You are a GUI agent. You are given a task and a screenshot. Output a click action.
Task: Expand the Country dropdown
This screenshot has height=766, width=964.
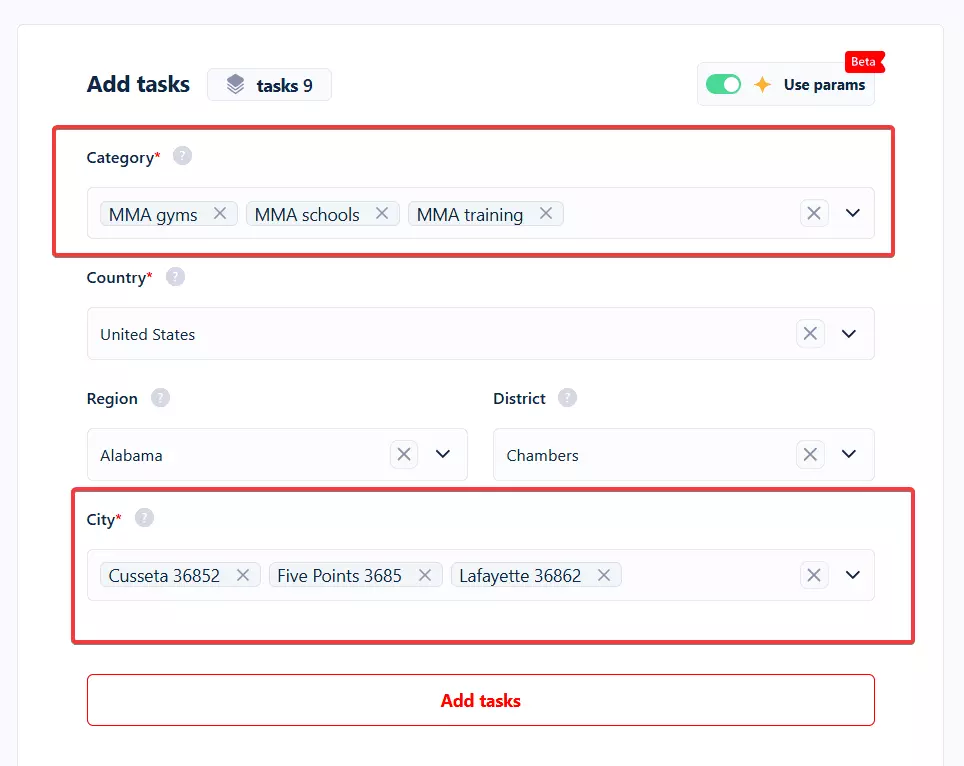coord(849,334)
